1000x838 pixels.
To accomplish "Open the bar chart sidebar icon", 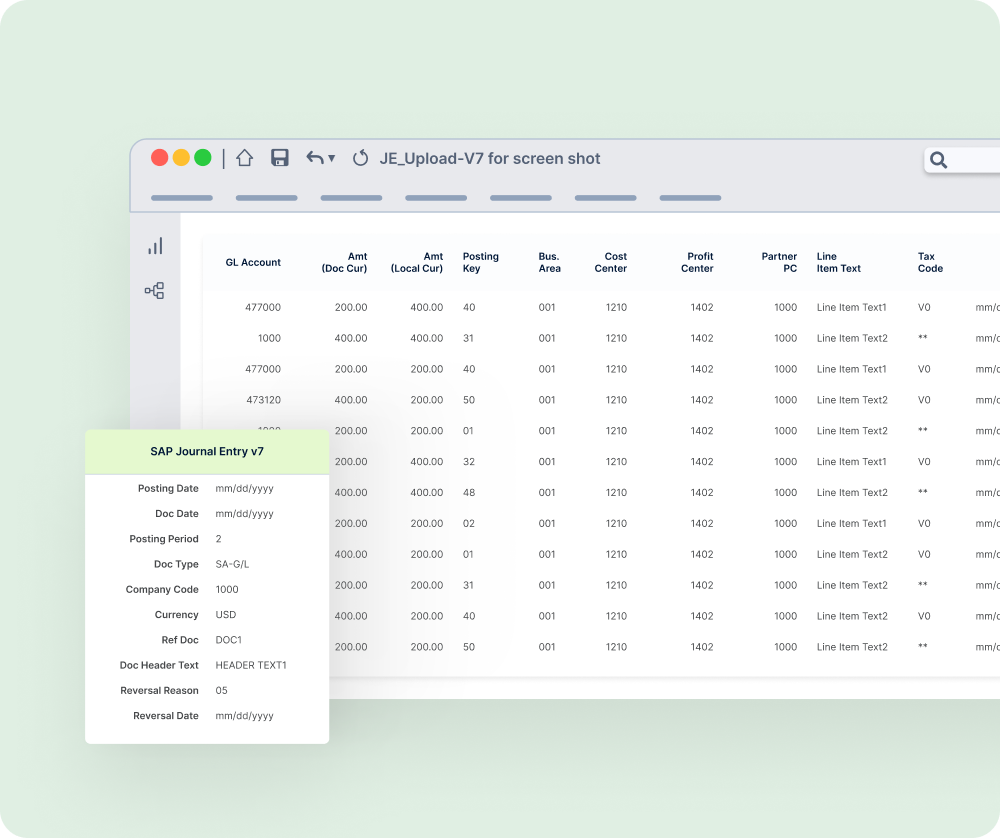I will 155,246.
